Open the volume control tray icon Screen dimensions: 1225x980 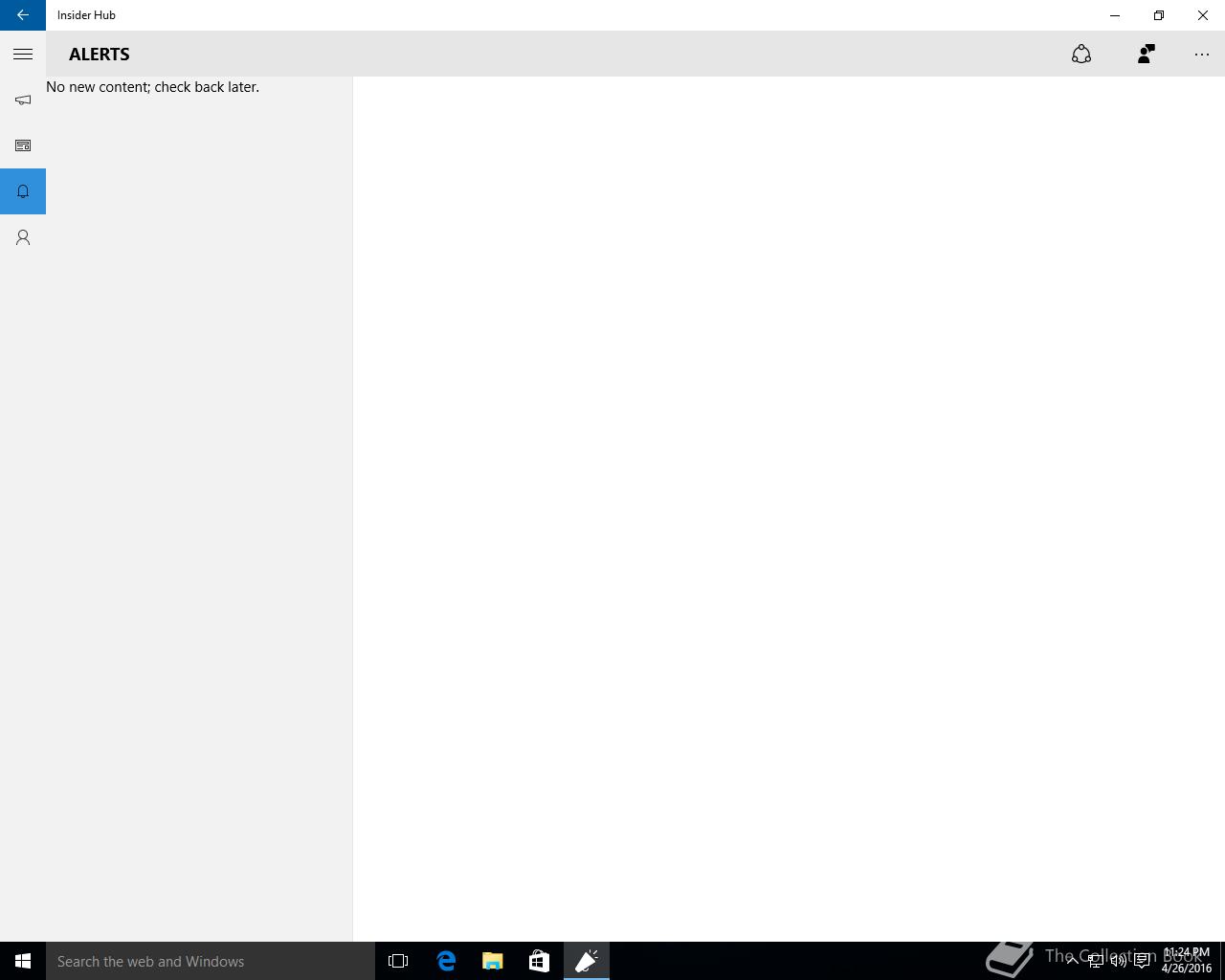click(x=1118, y=961)
